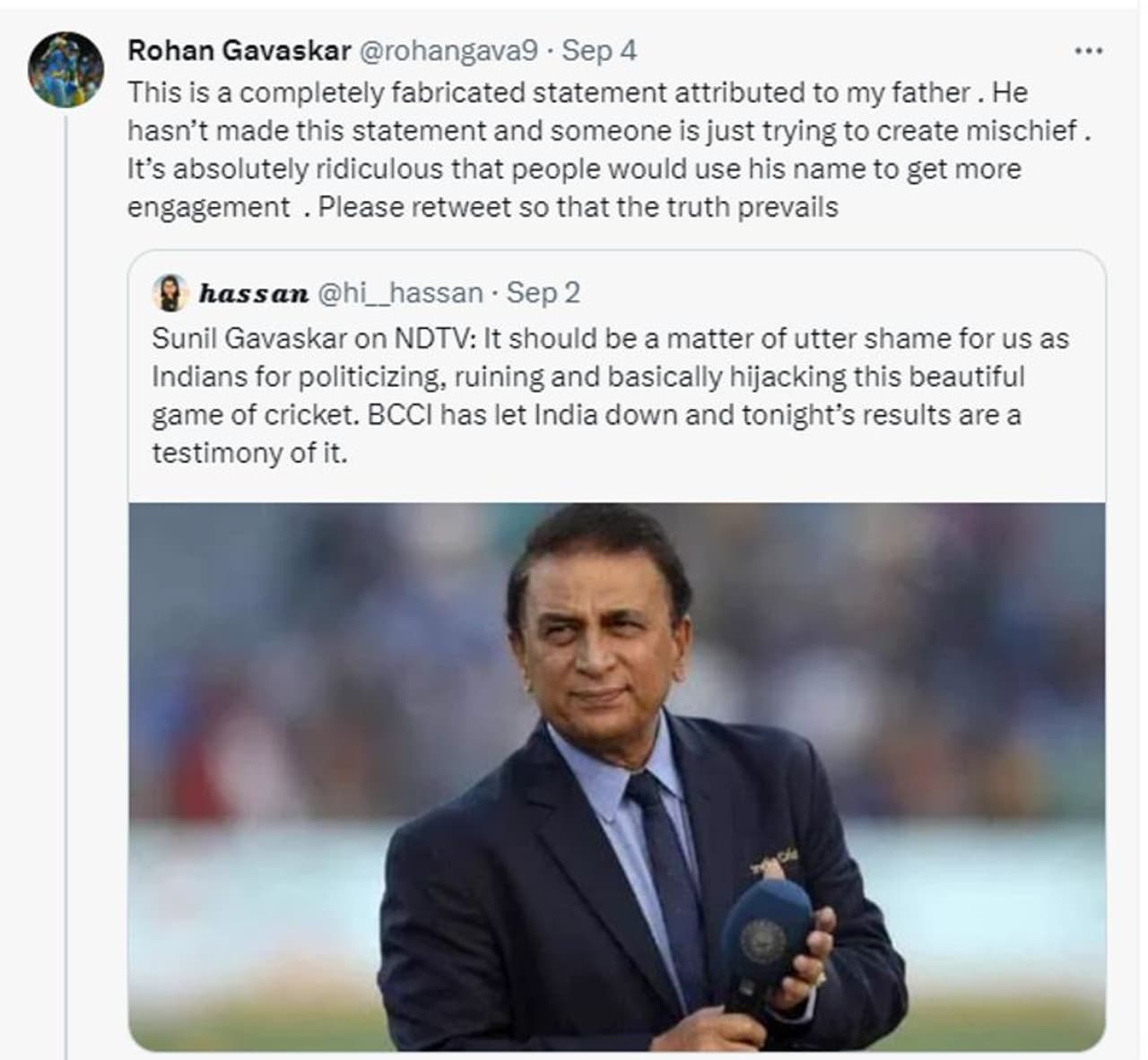Open the Rohan Gavaskar display name link
The width and height of the screenshot is (1148, 1060).
click(x=239, y=50)
